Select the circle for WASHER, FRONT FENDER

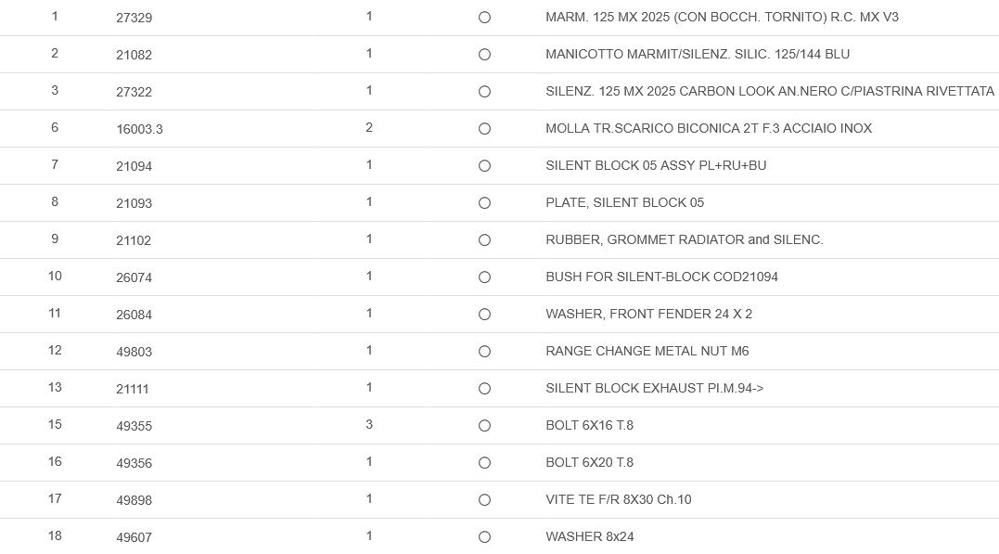pyautogui.click(x=484, y=314)
